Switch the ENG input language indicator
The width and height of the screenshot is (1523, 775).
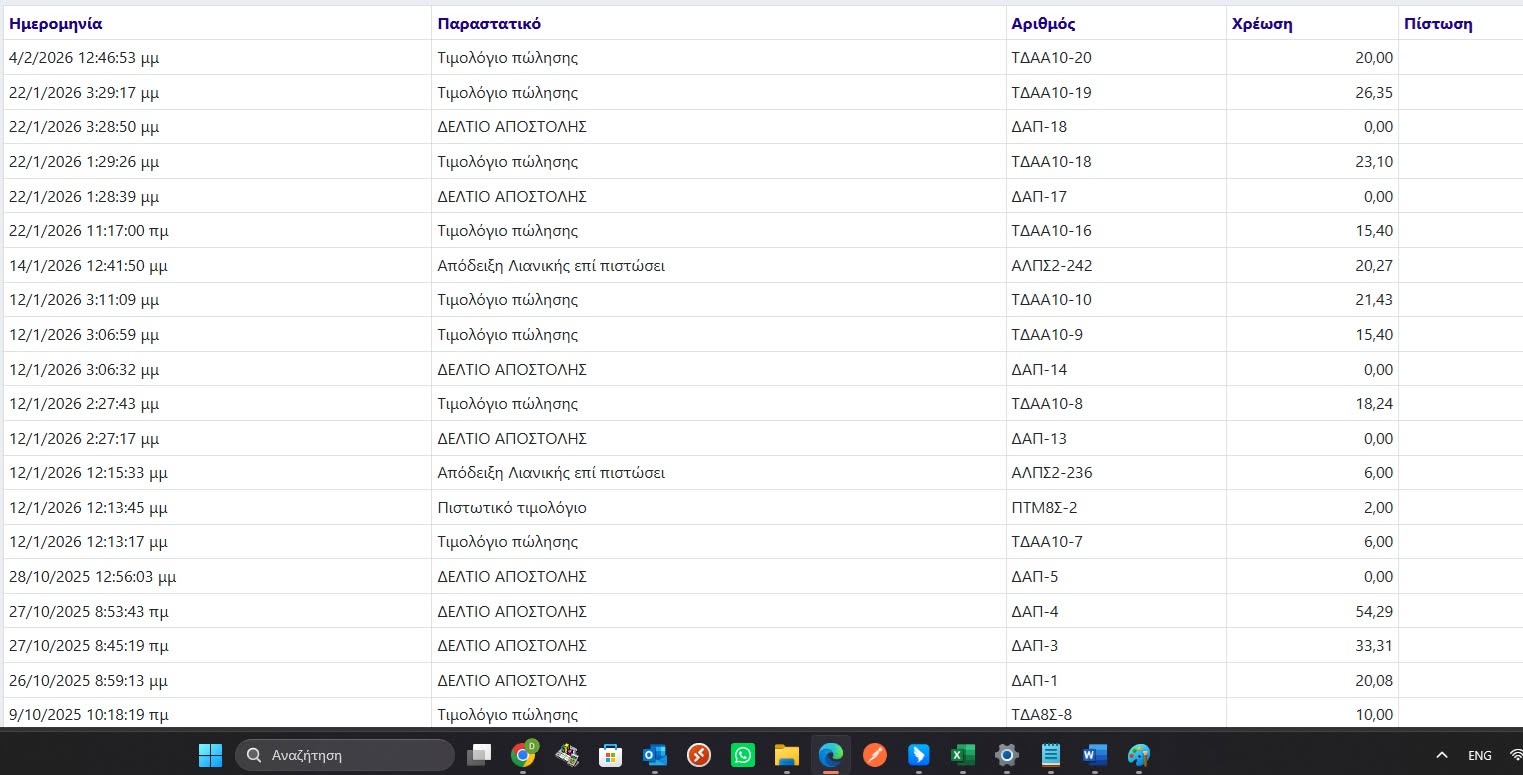(1480, 755)
